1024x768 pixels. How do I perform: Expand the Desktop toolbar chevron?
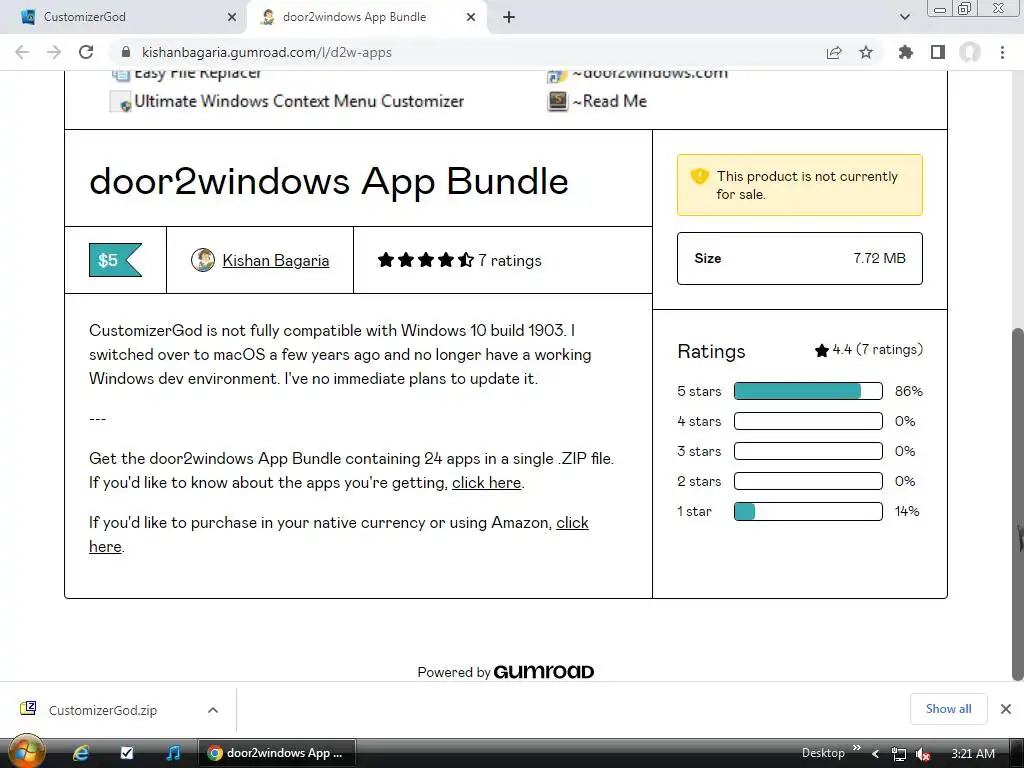point(857,748)
